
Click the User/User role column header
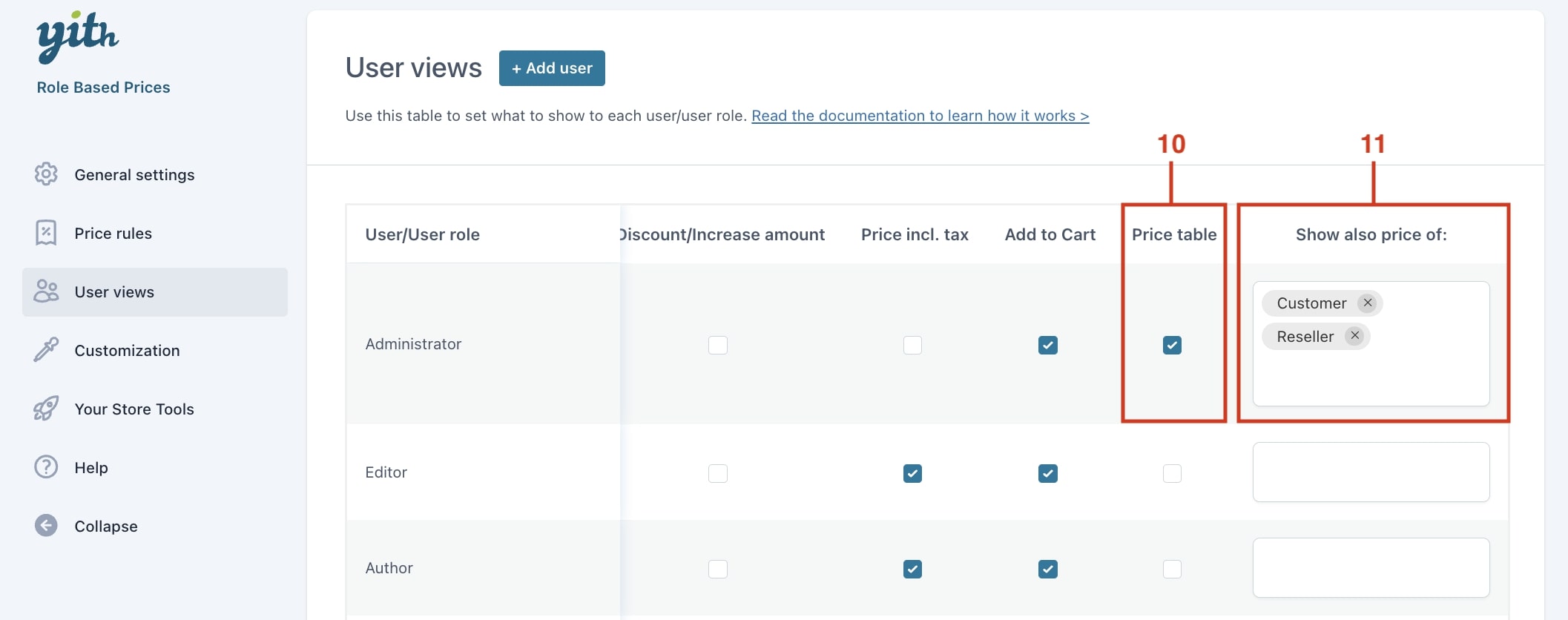coord(422,234)
